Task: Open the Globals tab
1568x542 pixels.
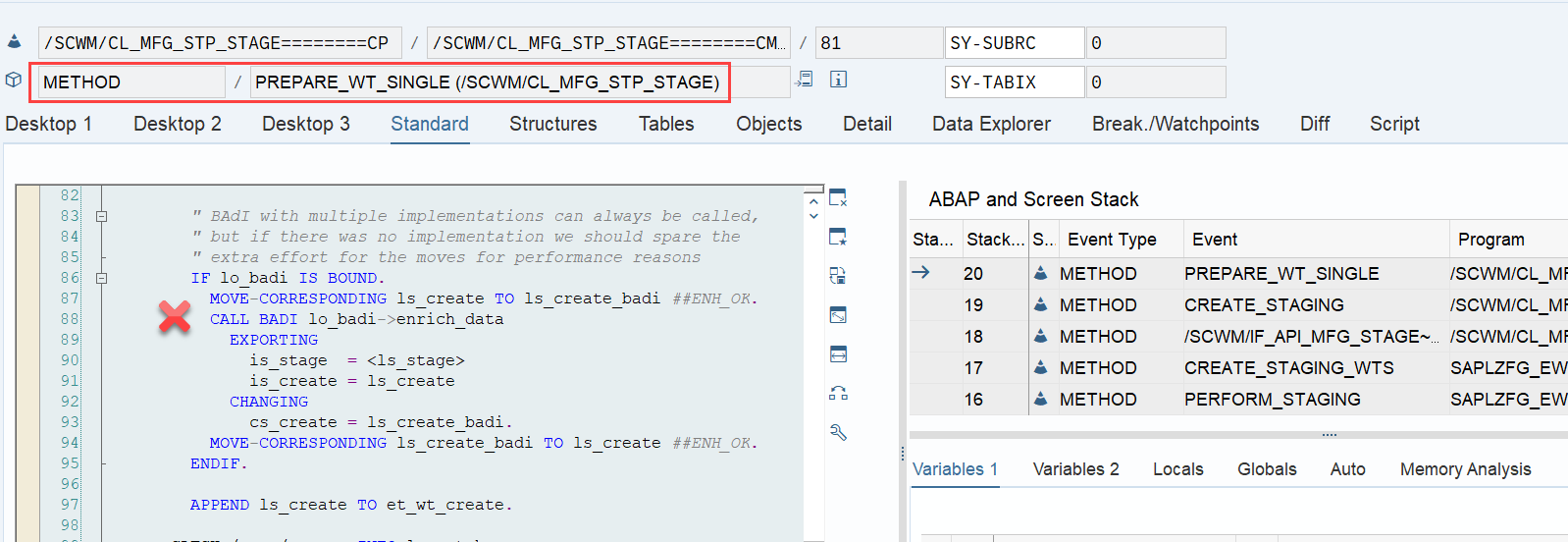Action: point(1267,469)
